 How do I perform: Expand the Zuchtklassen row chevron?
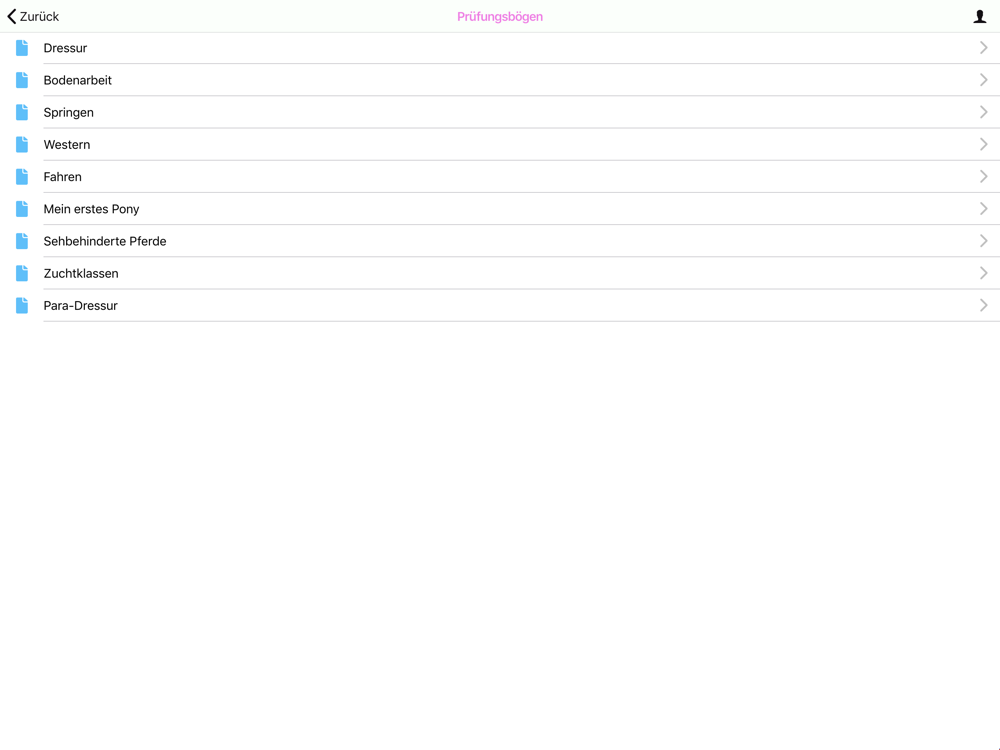983,274
